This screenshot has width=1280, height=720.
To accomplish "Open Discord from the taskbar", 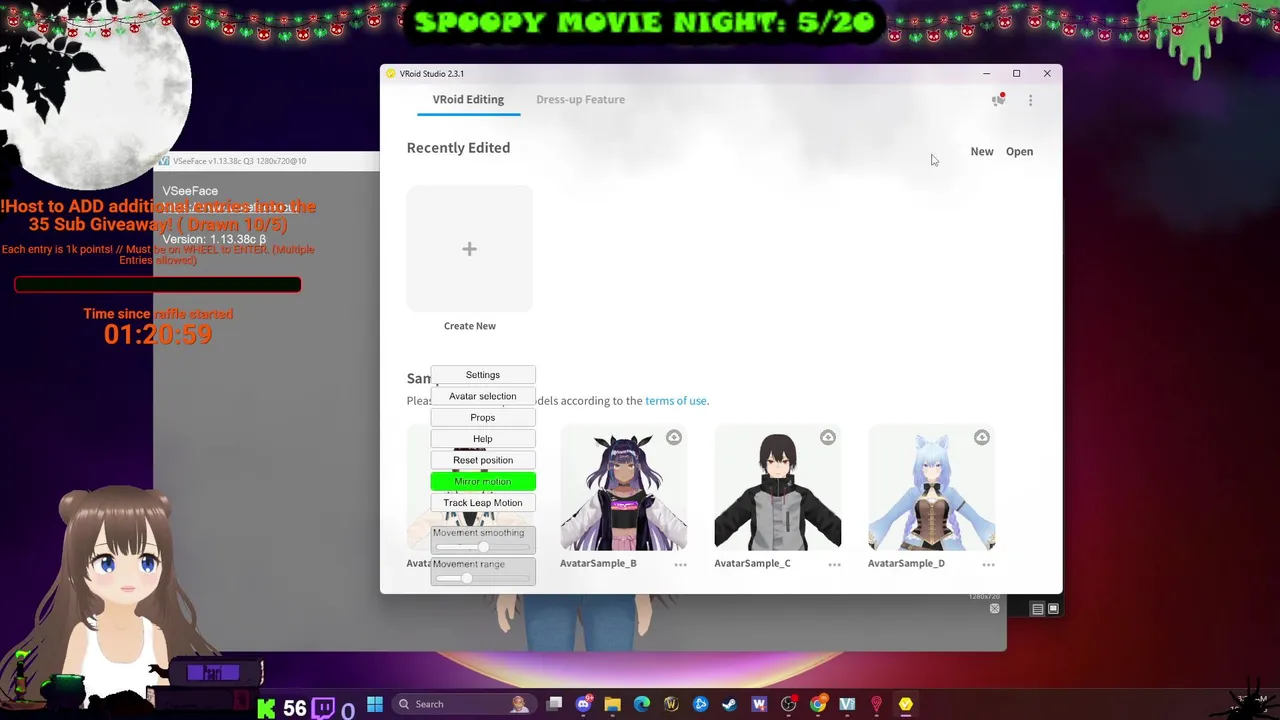I will pyautogui.click(x=584, y=704).
